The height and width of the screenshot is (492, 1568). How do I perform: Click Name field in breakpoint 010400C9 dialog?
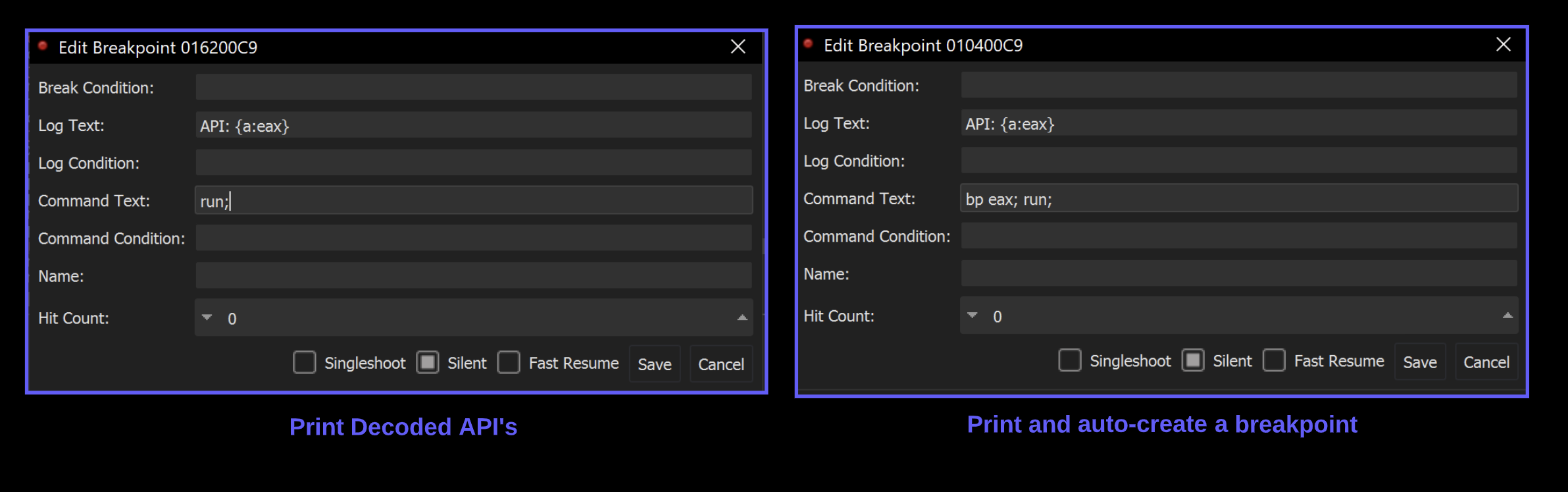1239,273
